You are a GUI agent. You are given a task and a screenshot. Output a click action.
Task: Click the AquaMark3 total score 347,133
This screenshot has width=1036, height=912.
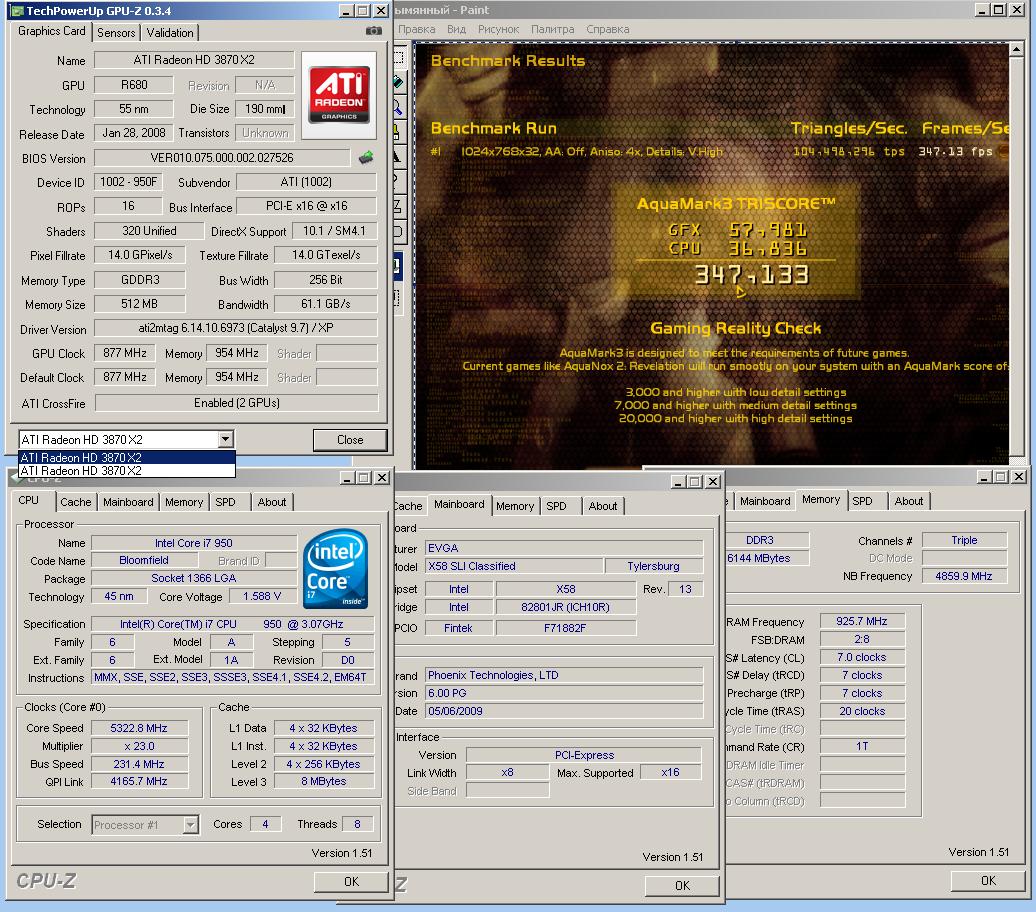(751, 274)
